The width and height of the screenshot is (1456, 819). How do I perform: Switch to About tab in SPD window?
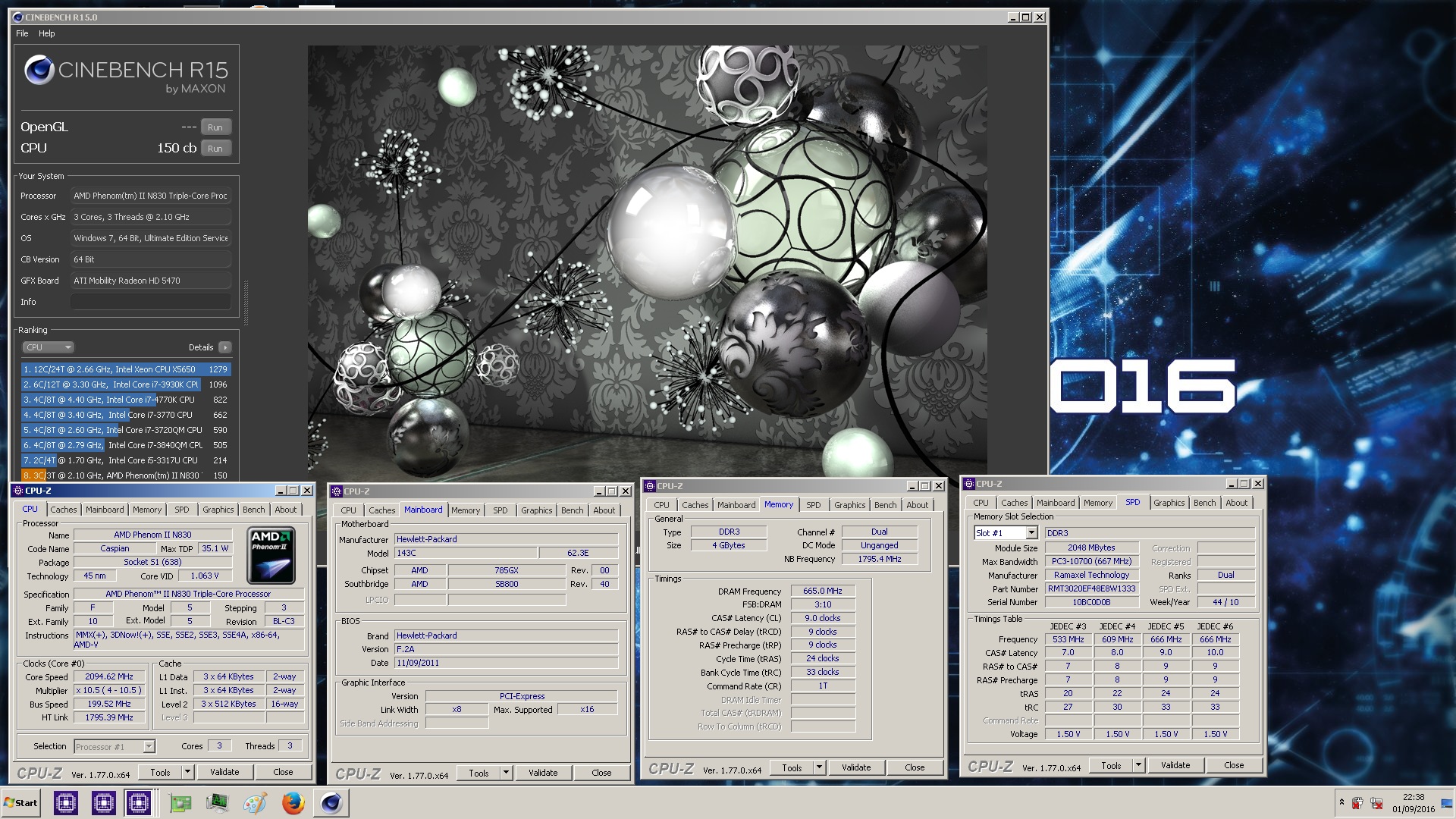click(x=1236, y=503)
